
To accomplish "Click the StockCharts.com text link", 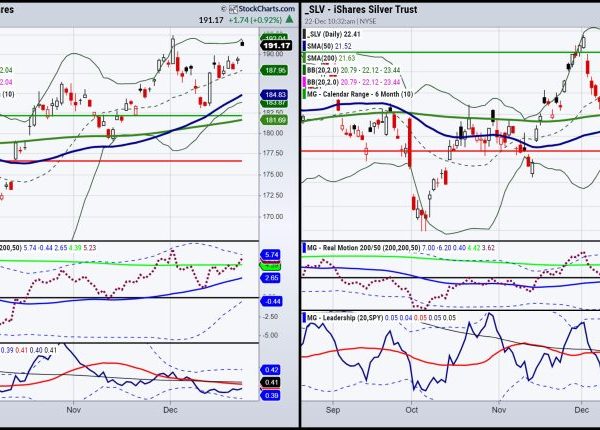I will click(267, 9).
